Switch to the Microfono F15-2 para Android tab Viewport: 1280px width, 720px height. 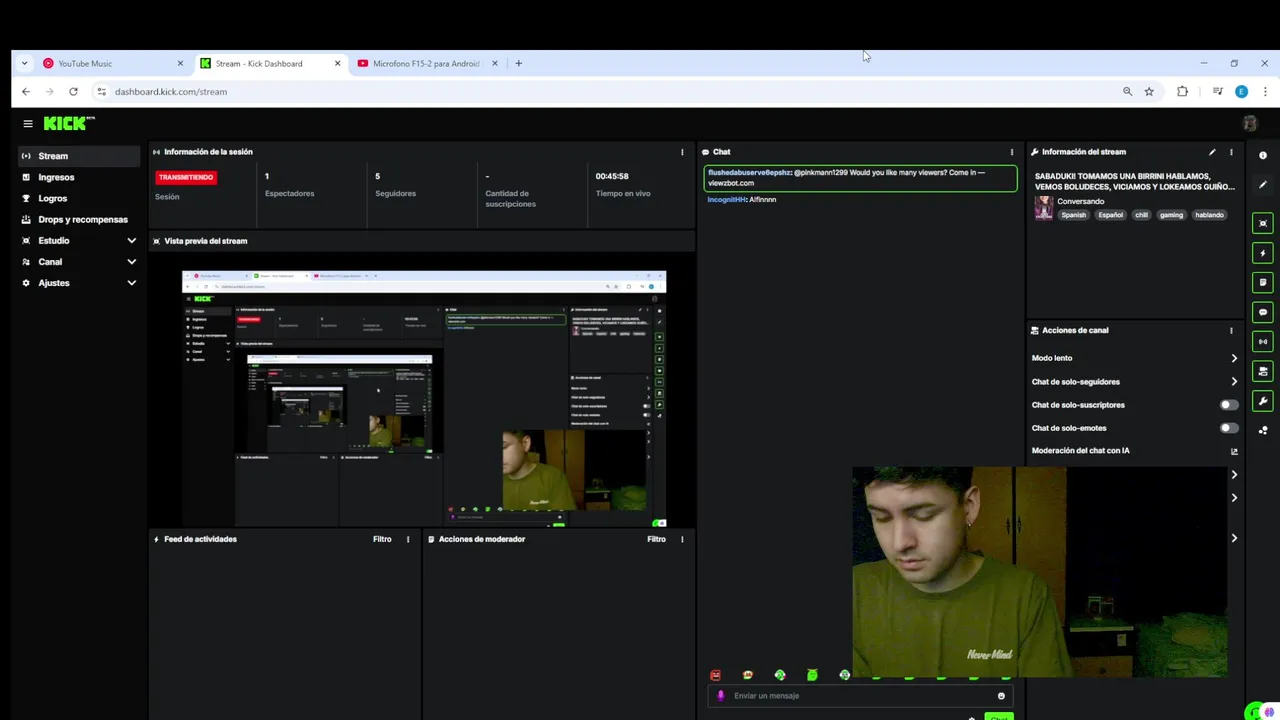coord(425,63)
